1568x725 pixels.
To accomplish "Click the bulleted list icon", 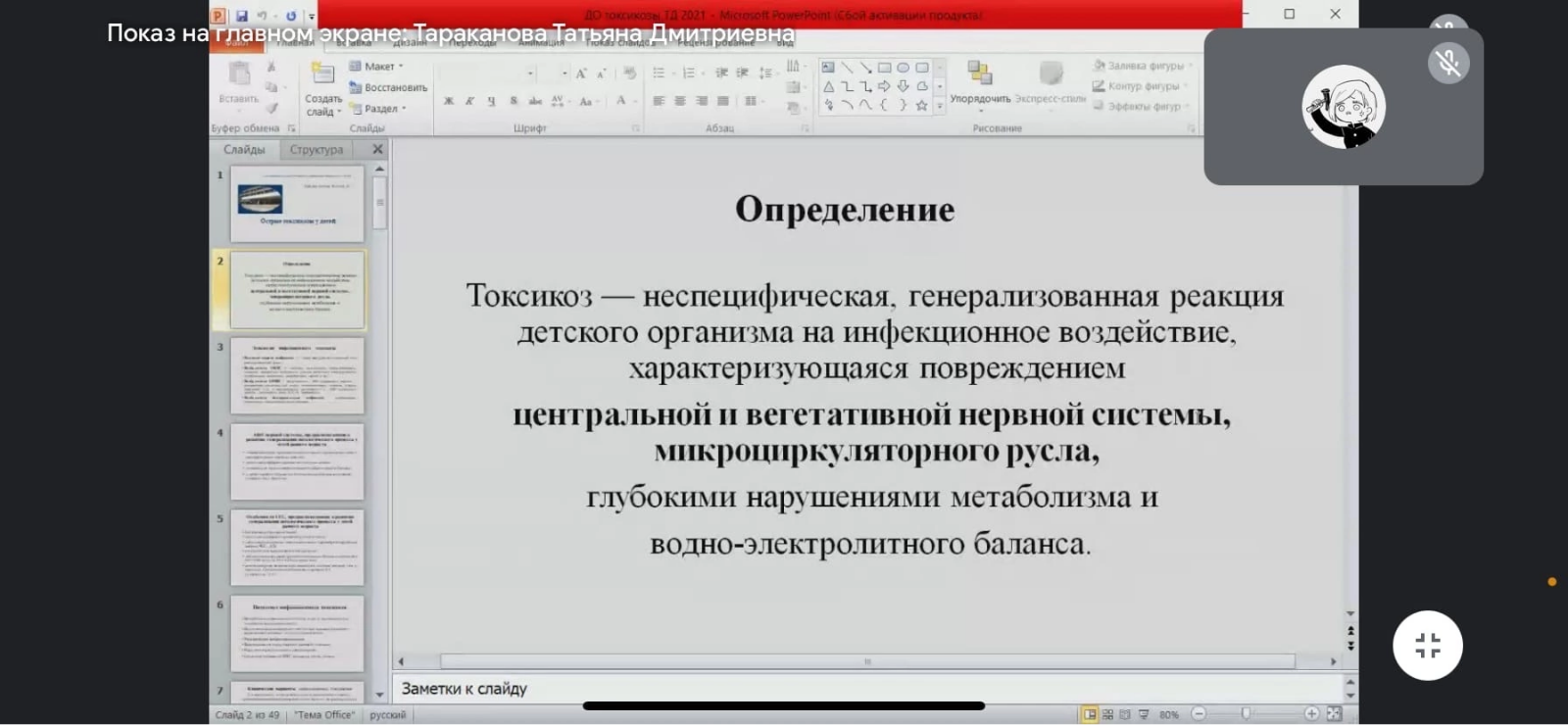I will click(x=660, y=73).
